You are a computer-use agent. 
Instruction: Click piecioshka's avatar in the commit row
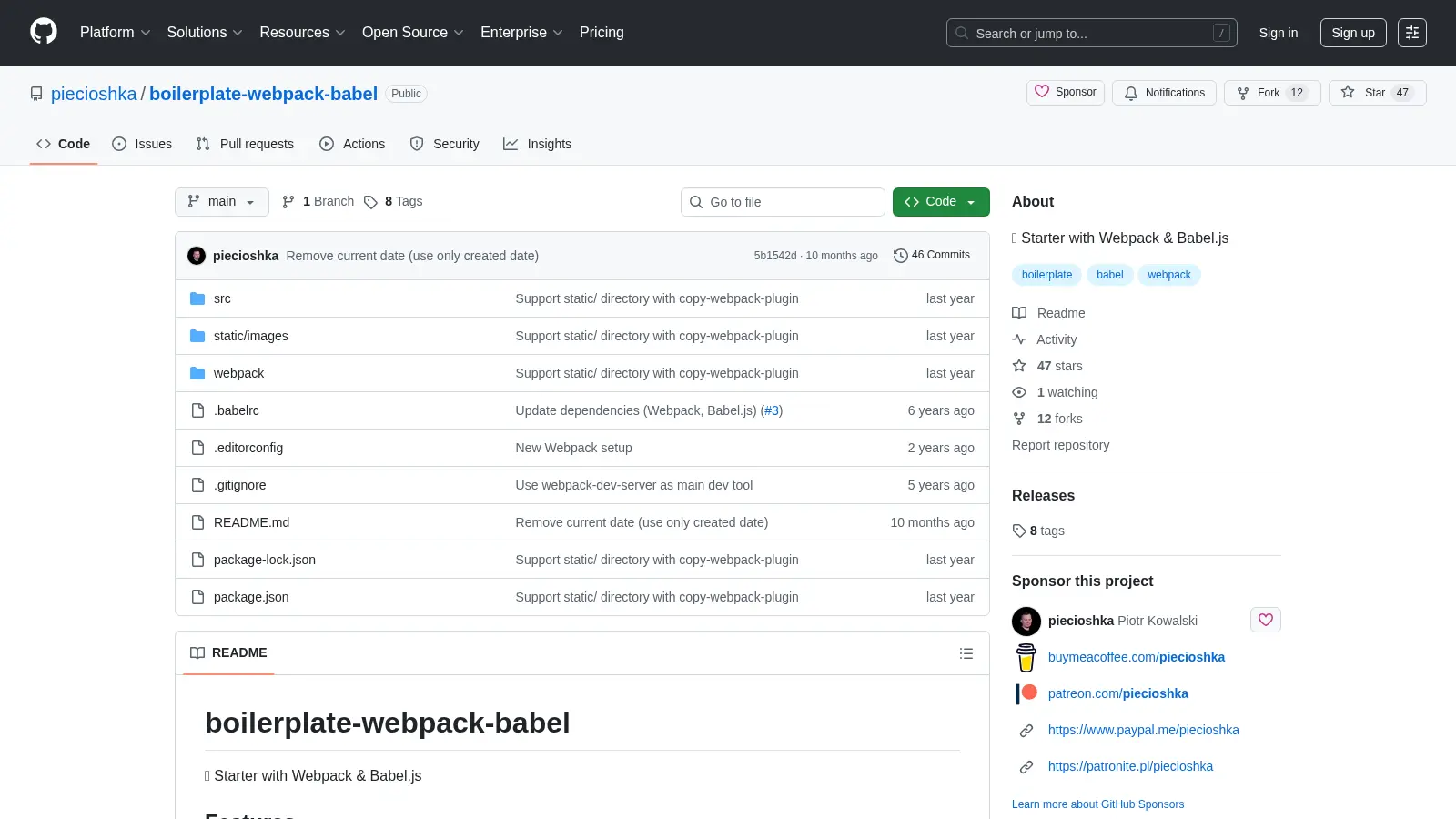(197, 256)
